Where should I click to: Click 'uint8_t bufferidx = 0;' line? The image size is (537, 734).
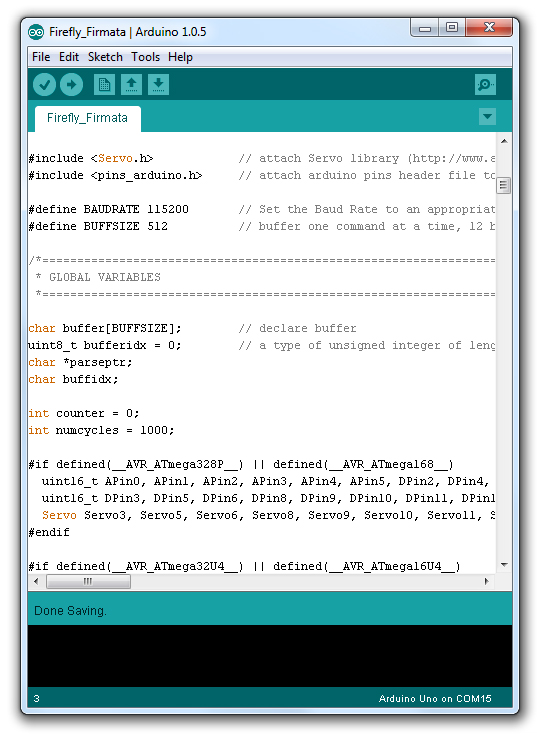pos(105,345)
